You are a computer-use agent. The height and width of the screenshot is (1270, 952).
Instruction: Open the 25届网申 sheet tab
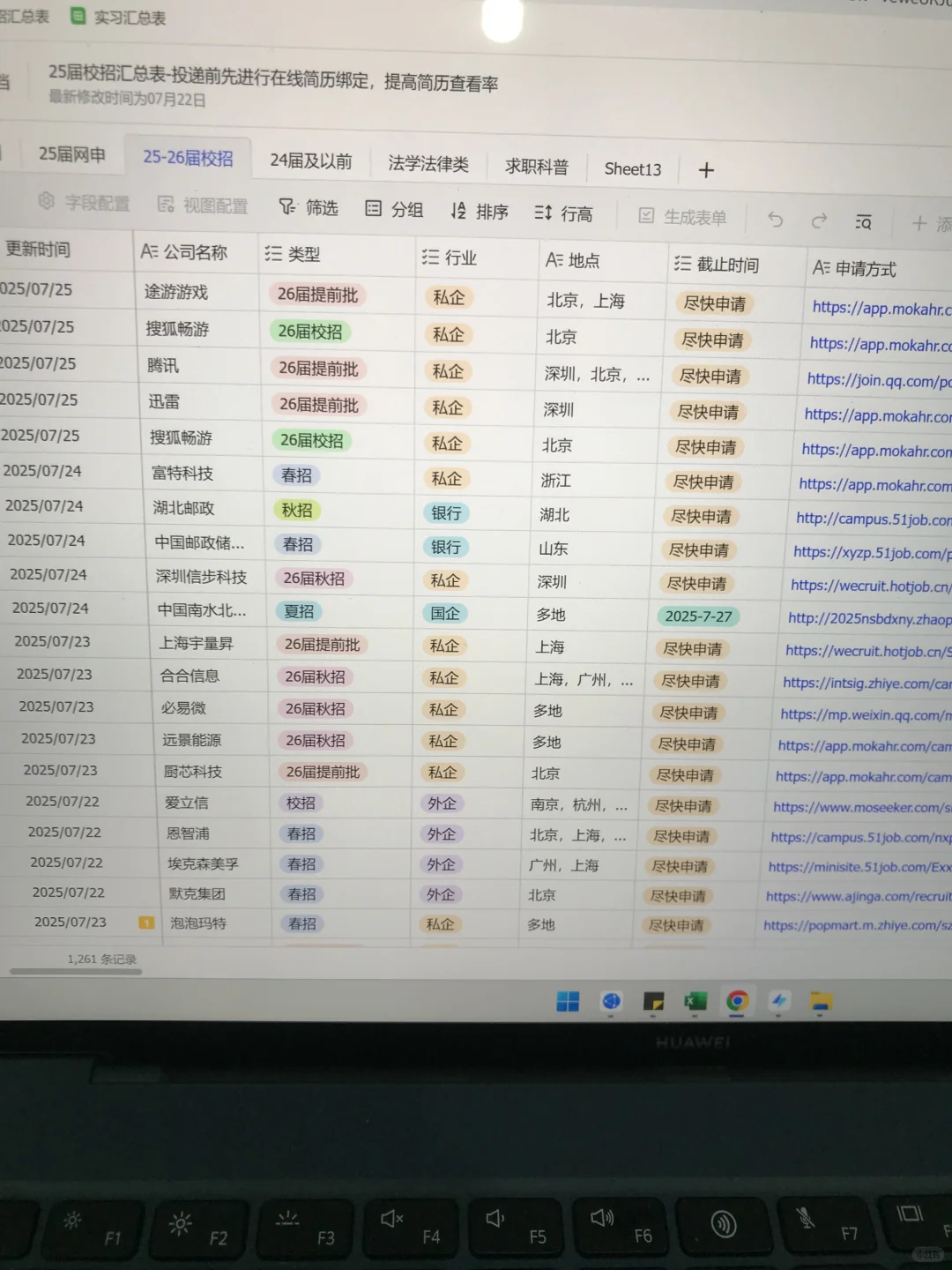coord(71,154)
